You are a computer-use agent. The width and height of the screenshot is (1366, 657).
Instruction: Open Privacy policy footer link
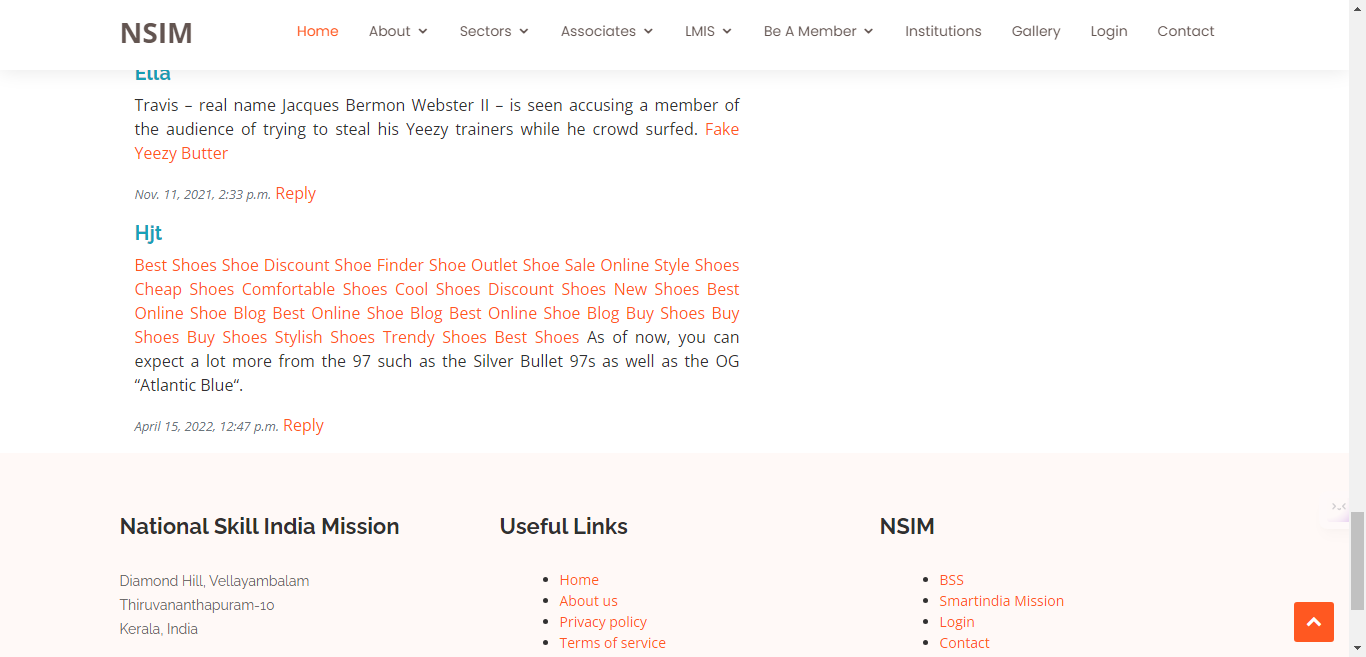point(603,622)
